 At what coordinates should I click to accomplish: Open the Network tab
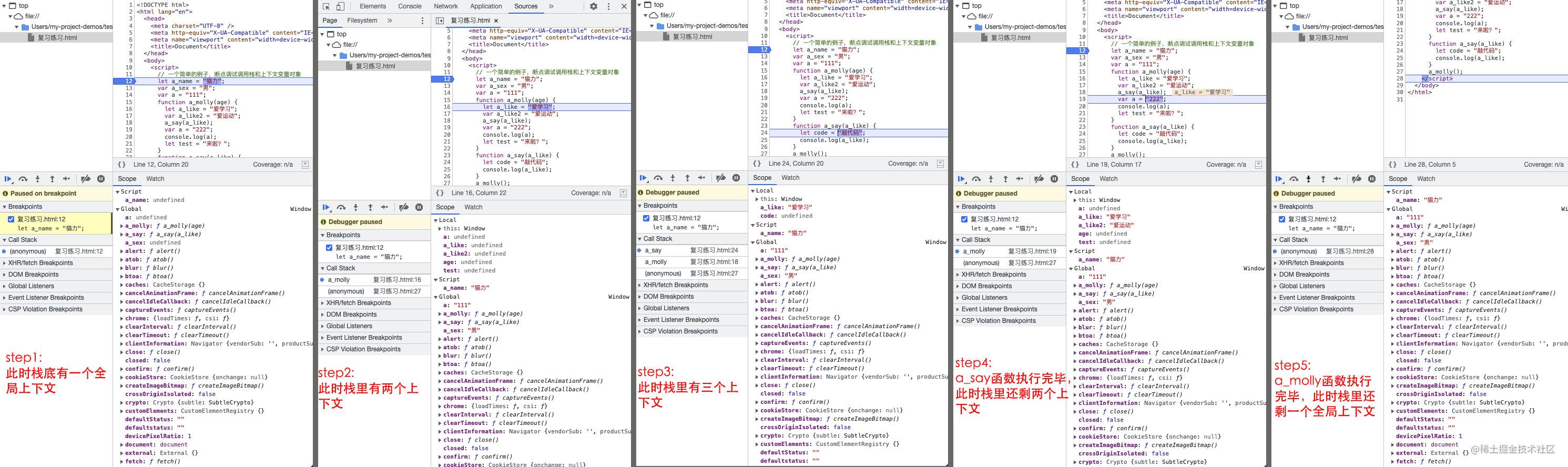pyautogui.click(x=445, y=6)
